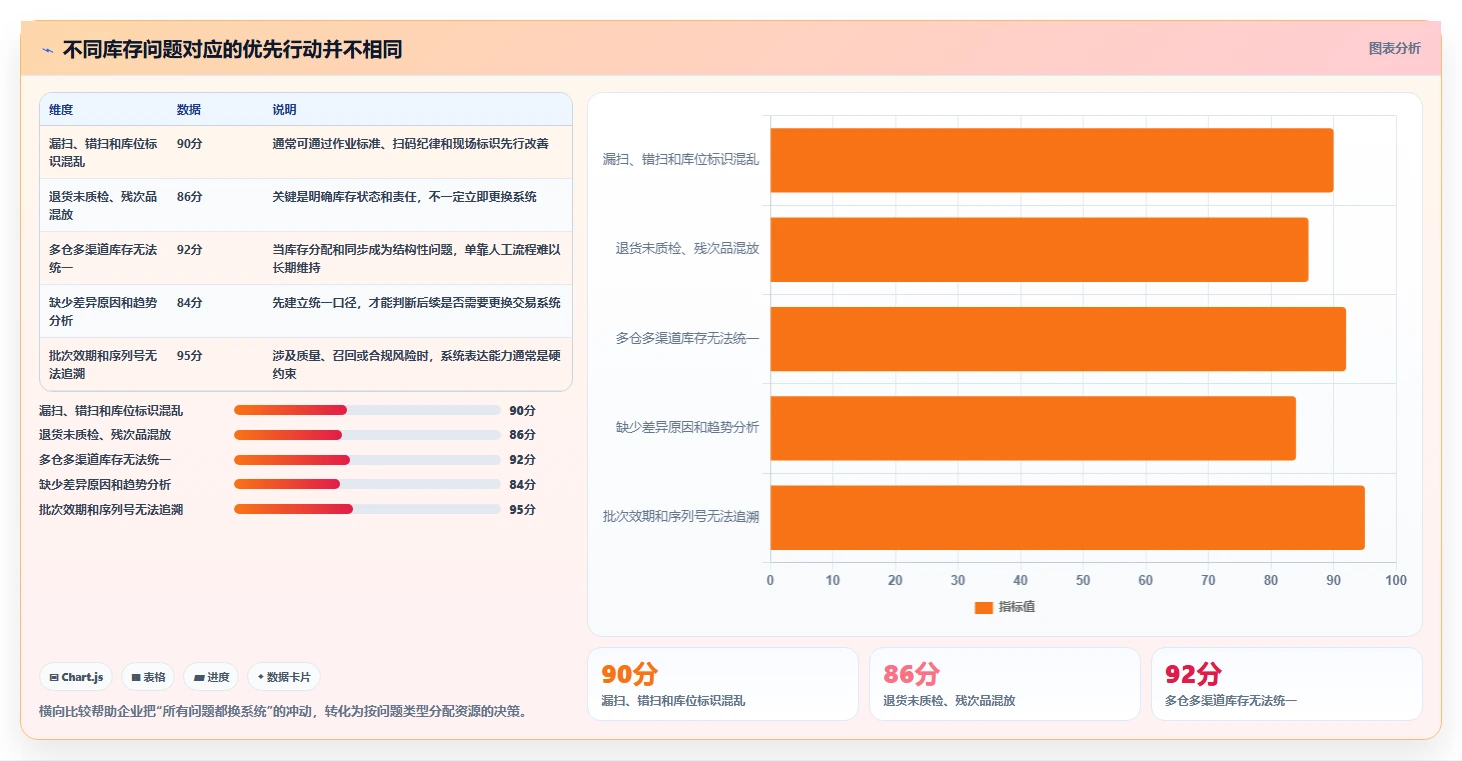Click progress list label 漏扫、错扫和库位标识混乱
The image size is (1462, 761).
coord(111,410)
